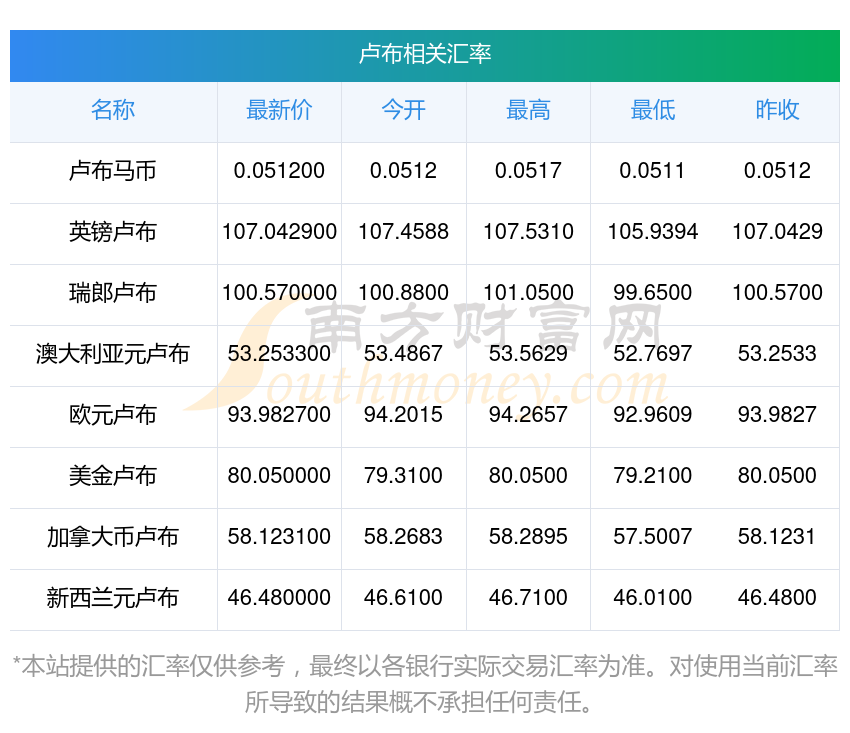Select the 瑞郎卢布 row name
Image resolution: width=850 pixels, height=733 pixels.
(x=113, y=293)
